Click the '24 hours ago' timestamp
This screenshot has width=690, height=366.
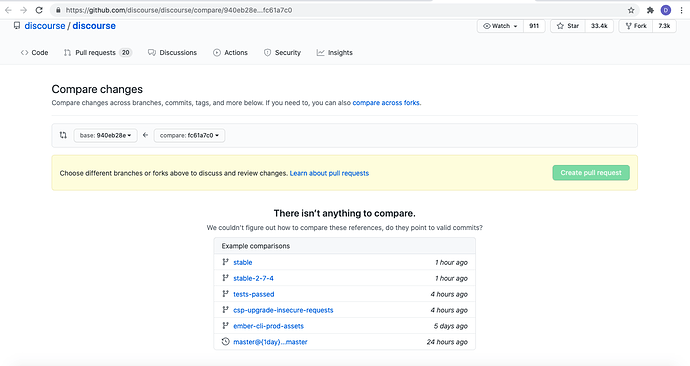tap(447, 342)
